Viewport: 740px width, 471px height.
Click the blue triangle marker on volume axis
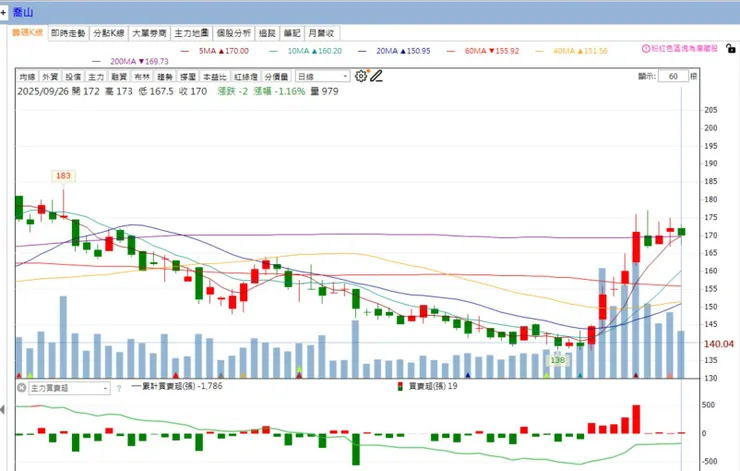[x=468, y=376]
